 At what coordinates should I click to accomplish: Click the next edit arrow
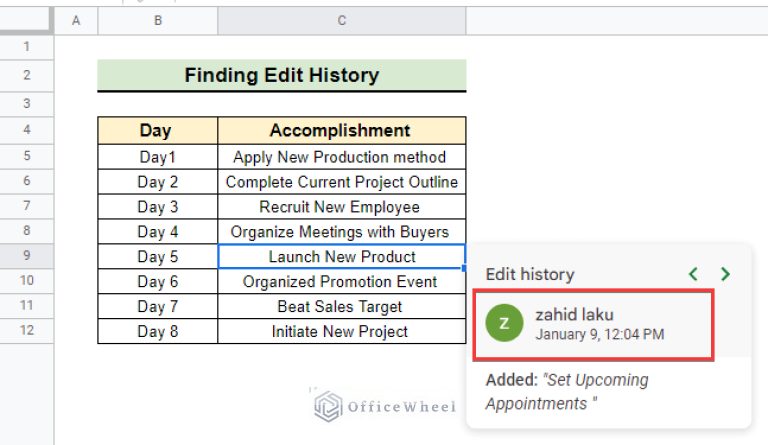725,273
